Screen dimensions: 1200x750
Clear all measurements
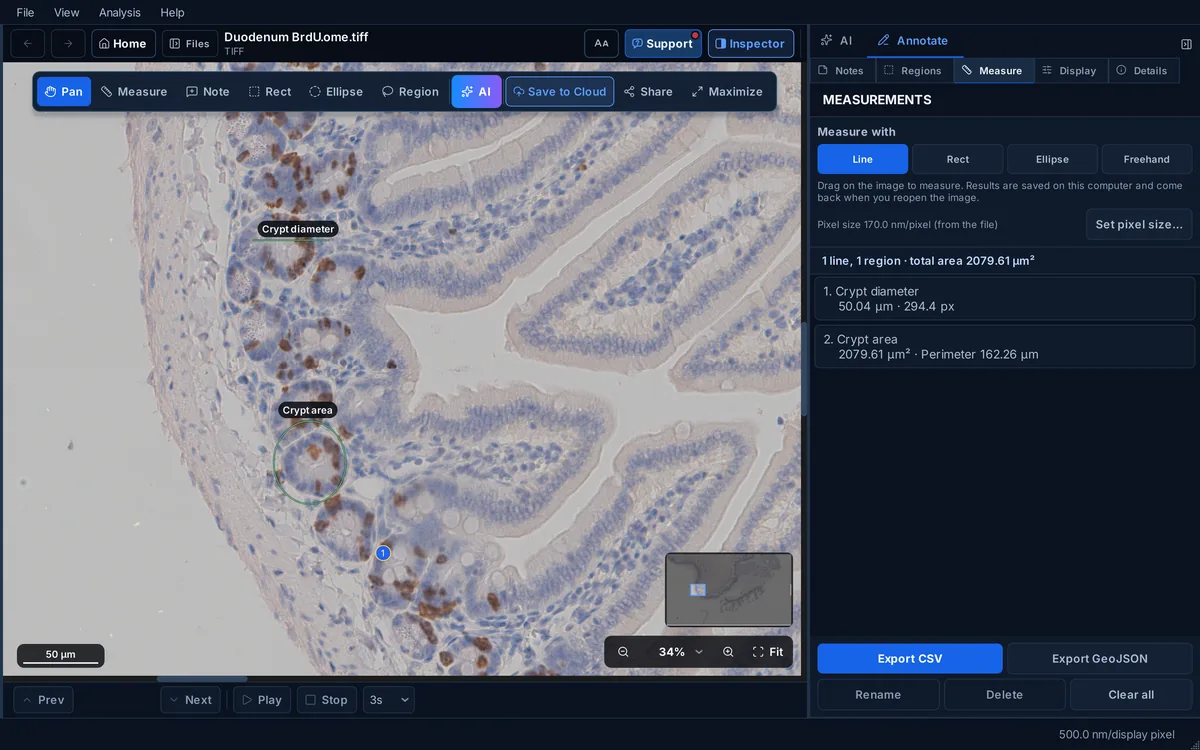tap(1131, 695)
